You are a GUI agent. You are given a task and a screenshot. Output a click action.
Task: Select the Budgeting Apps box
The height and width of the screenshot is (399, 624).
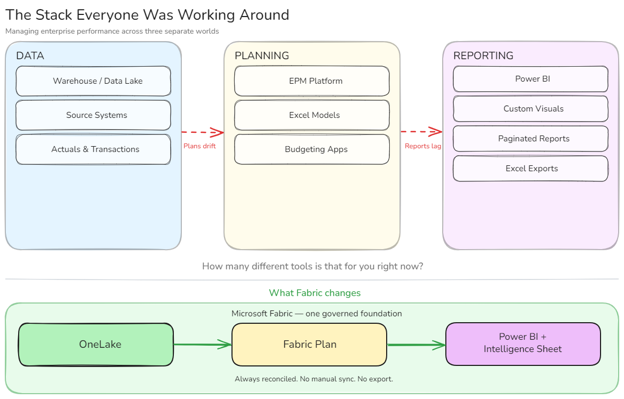(x=312, y=149)
